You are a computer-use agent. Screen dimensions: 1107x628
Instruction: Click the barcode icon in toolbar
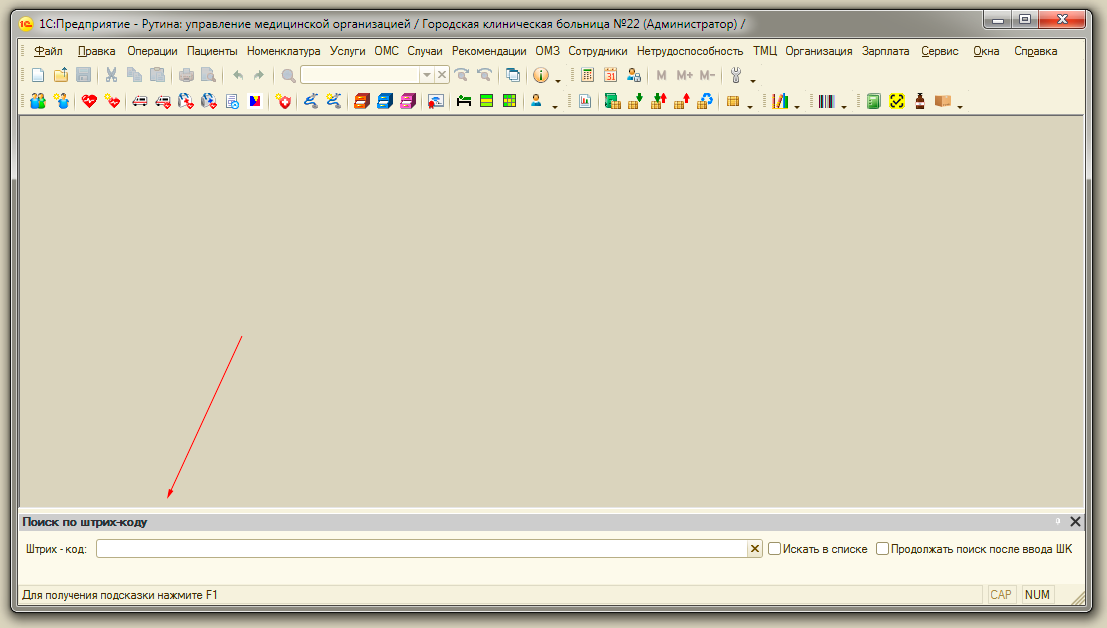pos(825,101)
